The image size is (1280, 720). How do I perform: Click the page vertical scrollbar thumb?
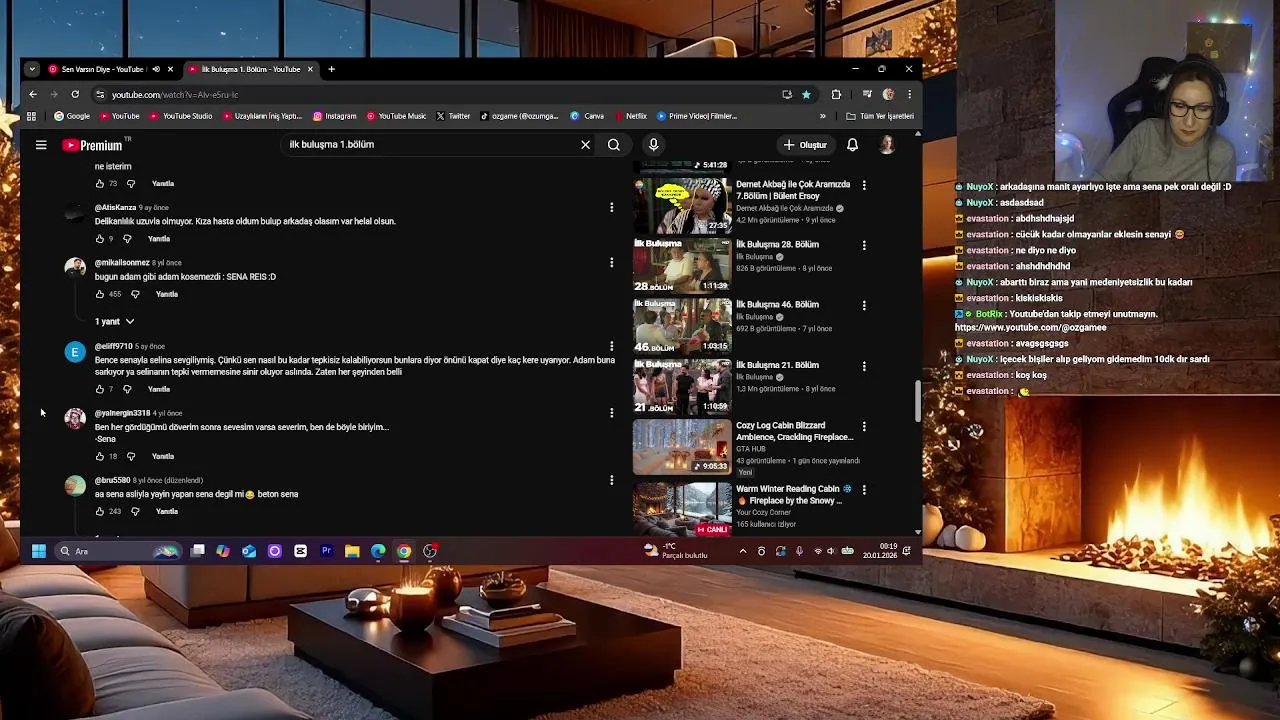click(917, 400)
